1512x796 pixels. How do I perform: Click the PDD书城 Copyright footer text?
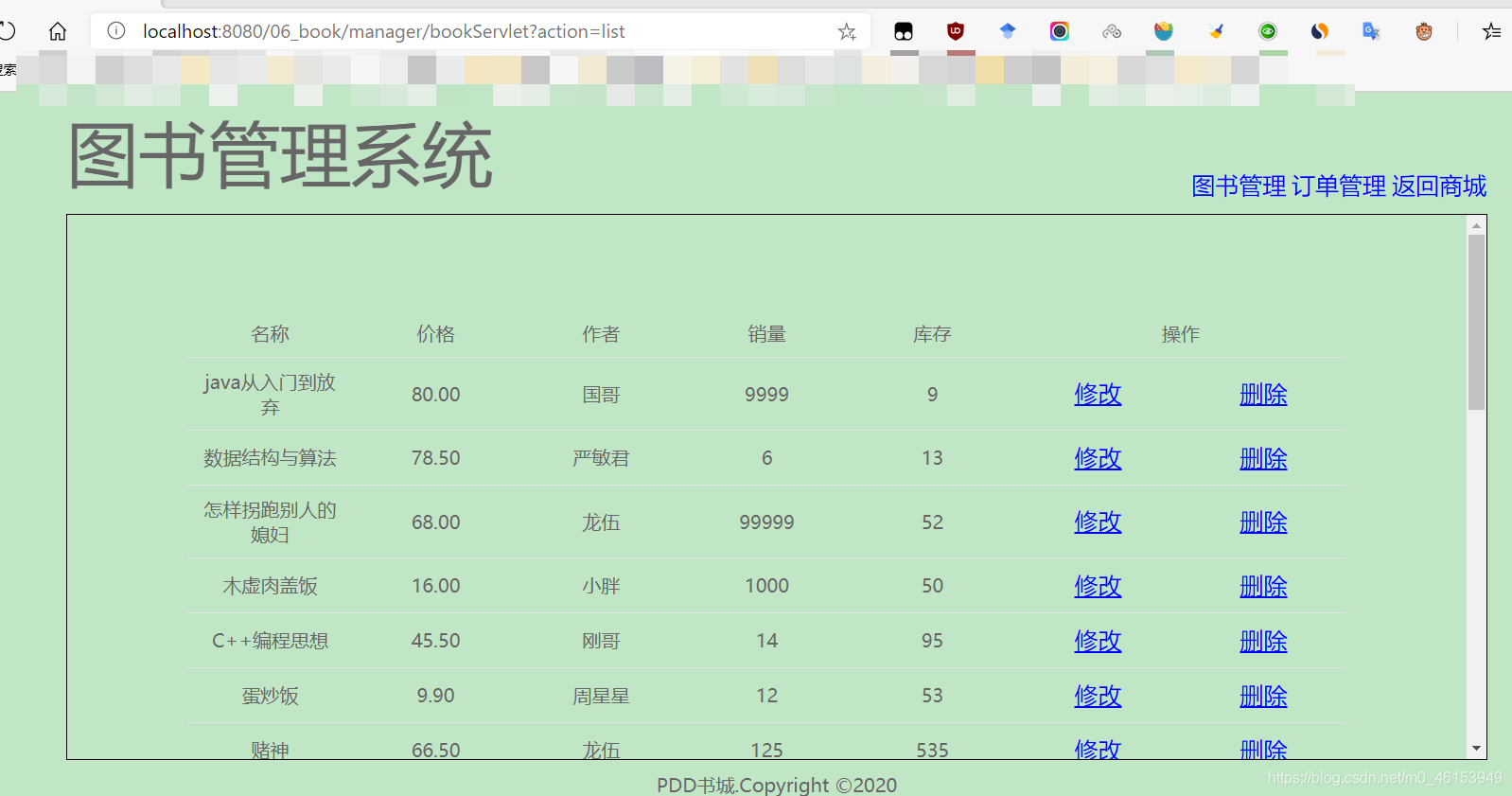(x=777, y=785)
